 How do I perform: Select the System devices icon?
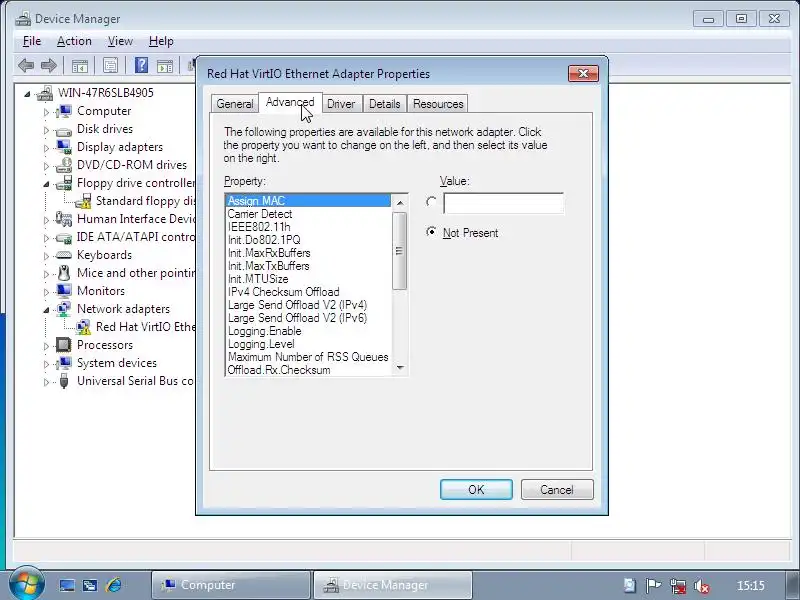tap(64, 363)
